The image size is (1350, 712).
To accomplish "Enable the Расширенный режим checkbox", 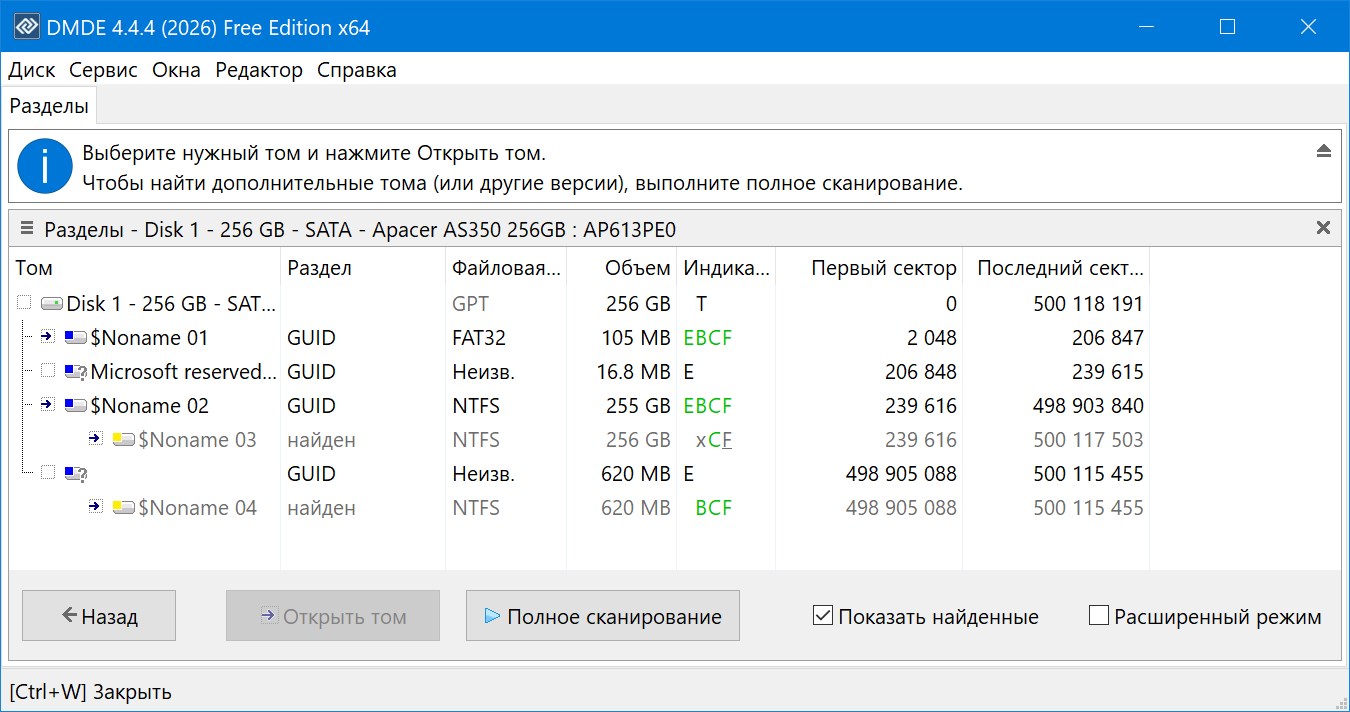I will tap(1097, 617).
